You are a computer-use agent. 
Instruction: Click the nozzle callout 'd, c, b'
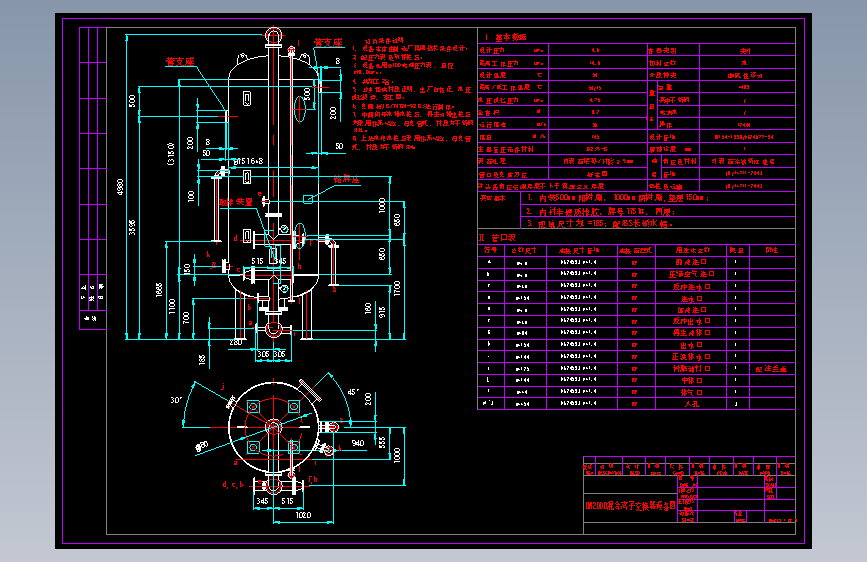click(x=233, y=485)
